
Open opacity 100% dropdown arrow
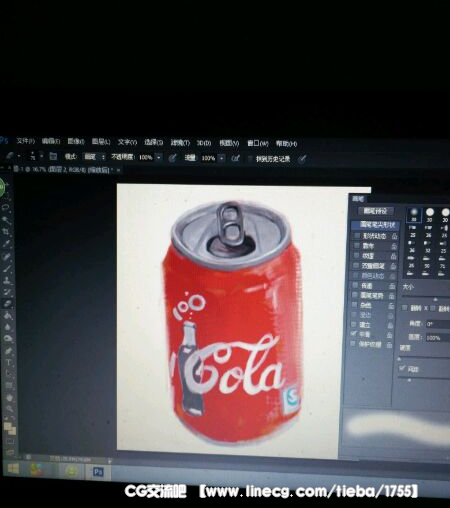click(159, 157)
